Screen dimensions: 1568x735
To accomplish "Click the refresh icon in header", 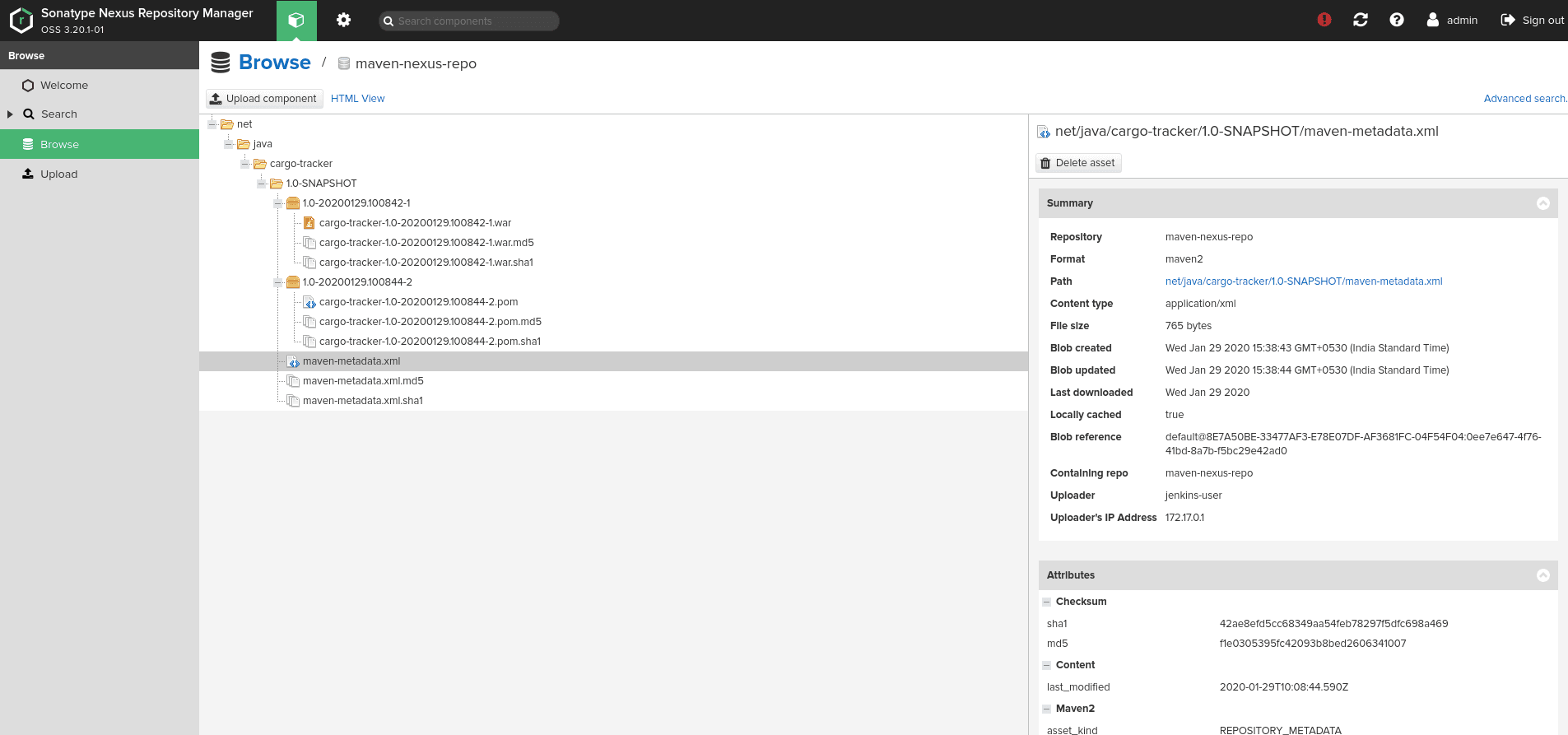I will pyautogui.click(x=1360, y=20).
